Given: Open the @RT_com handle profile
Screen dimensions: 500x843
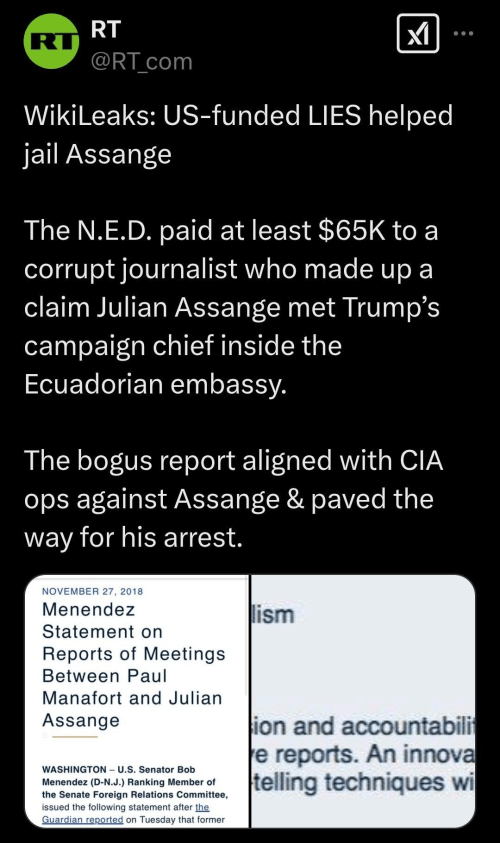Looking at the screenshot, I should (x=141, y=61).
